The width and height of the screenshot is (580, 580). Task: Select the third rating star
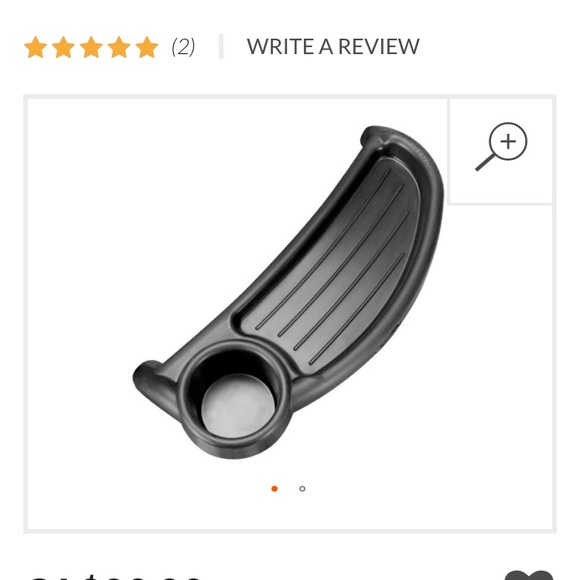91,47
